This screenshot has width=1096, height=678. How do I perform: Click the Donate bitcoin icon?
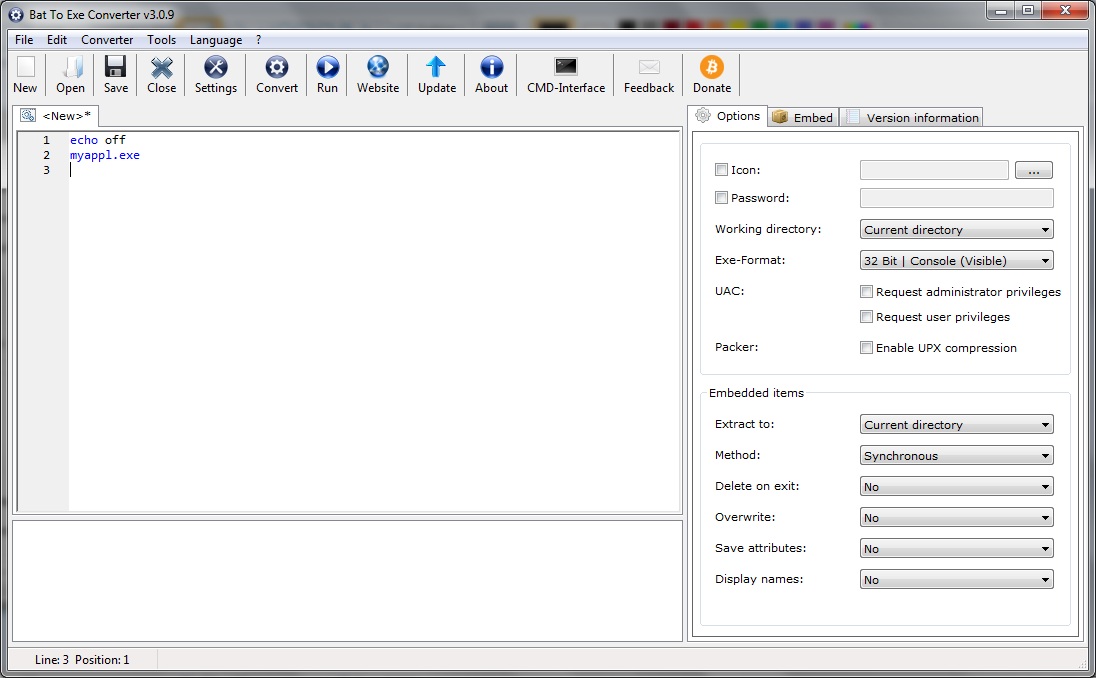[711, 68]
